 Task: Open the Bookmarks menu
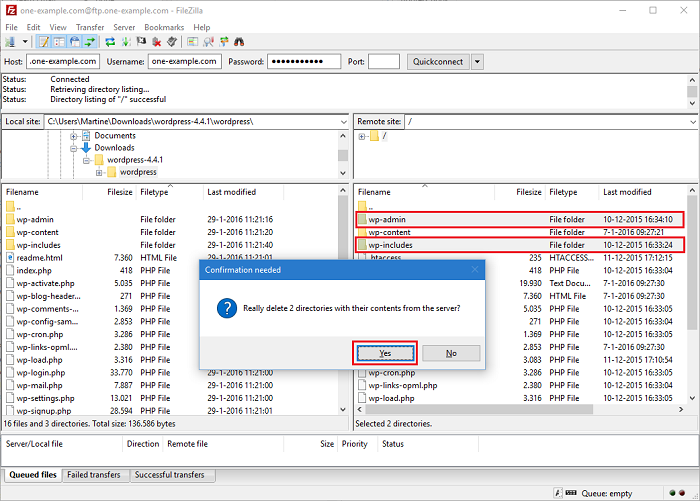pos(164,27)
